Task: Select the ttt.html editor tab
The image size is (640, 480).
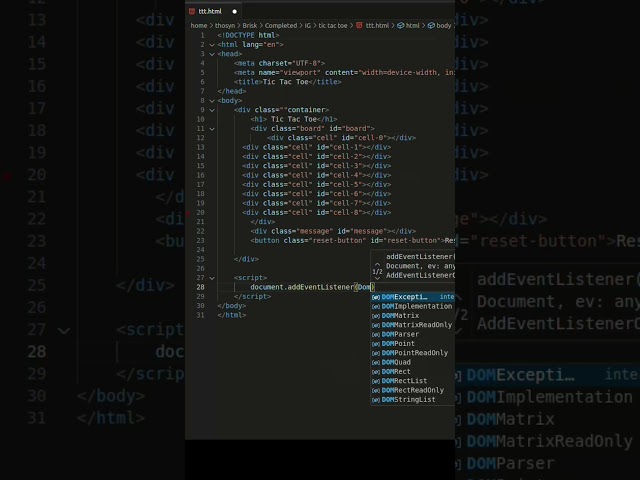Action: [x=213, y=11]
